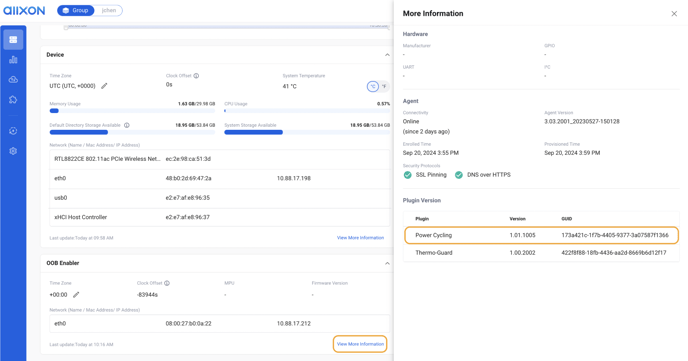This screenshot has width=688, height=361.
Task: Switch to jchen personal view toggle
Action: (x=108, y=11)
